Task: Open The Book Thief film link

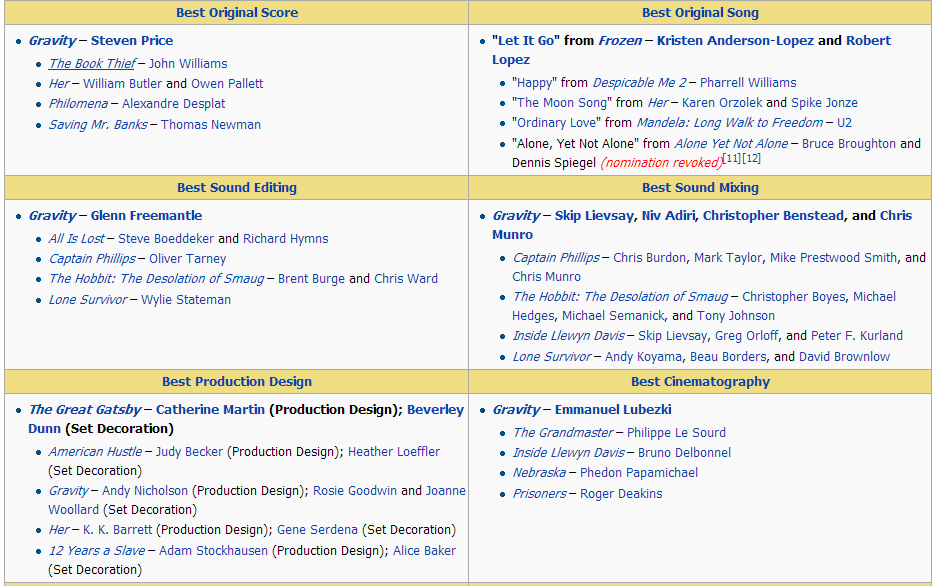Action: coord(92,64)
